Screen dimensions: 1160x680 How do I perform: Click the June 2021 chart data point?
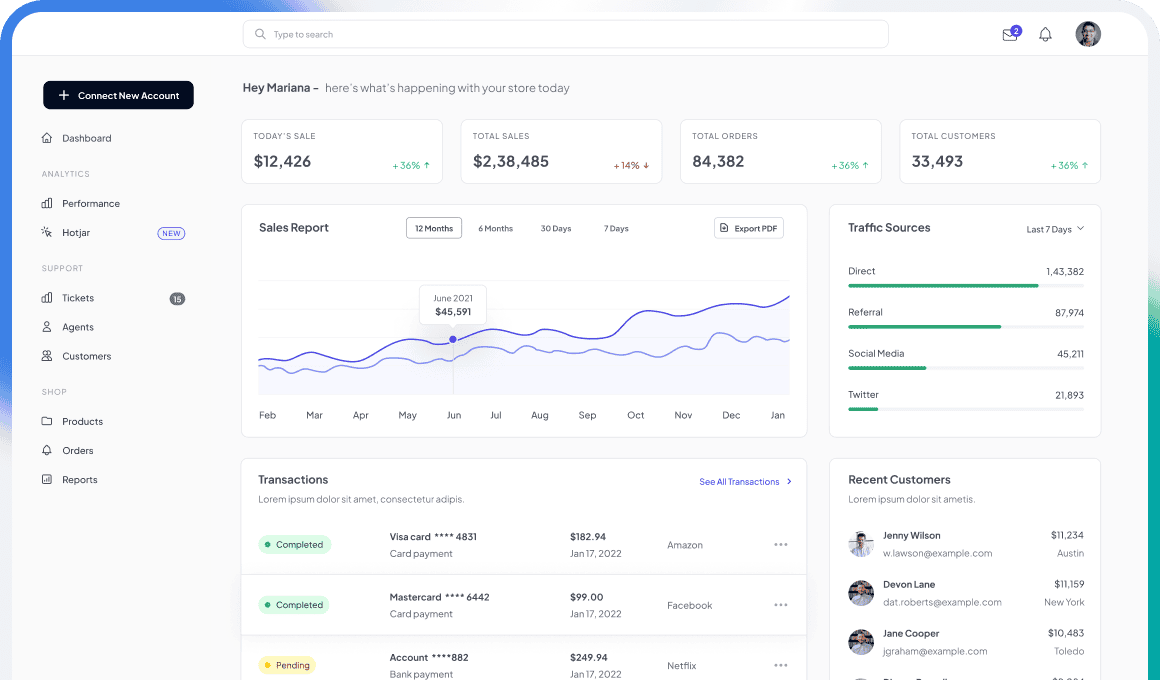[x=453, y=339]
